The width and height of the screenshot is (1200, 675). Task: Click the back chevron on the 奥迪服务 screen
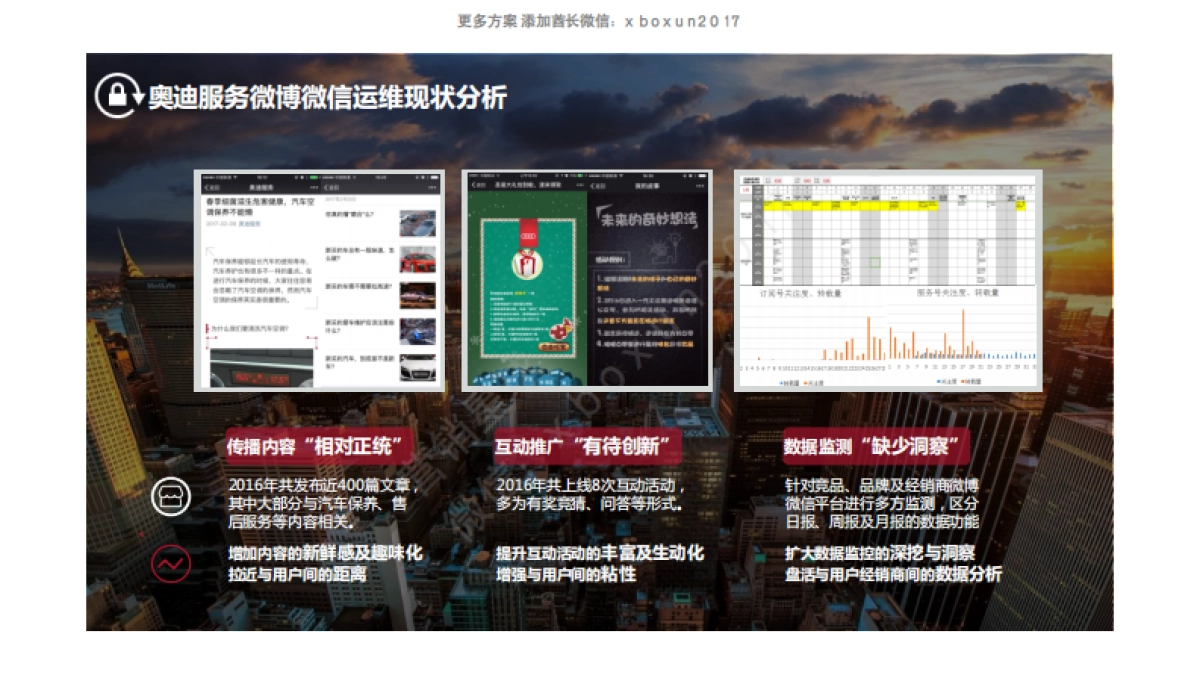point(207,186)
